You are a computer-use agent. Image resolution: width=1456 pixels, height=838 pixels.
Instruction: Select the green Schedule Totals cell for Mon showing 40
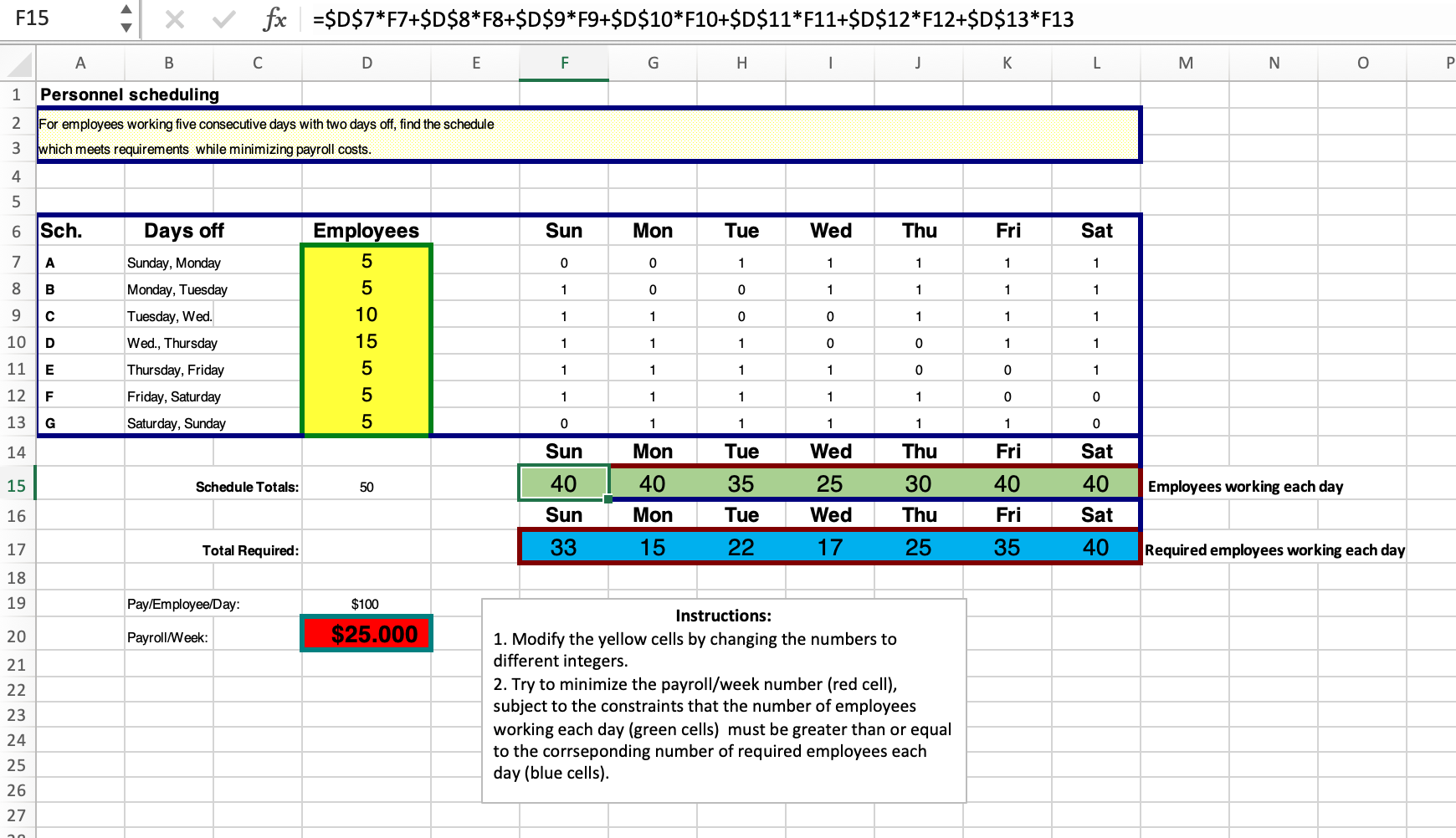653,483
